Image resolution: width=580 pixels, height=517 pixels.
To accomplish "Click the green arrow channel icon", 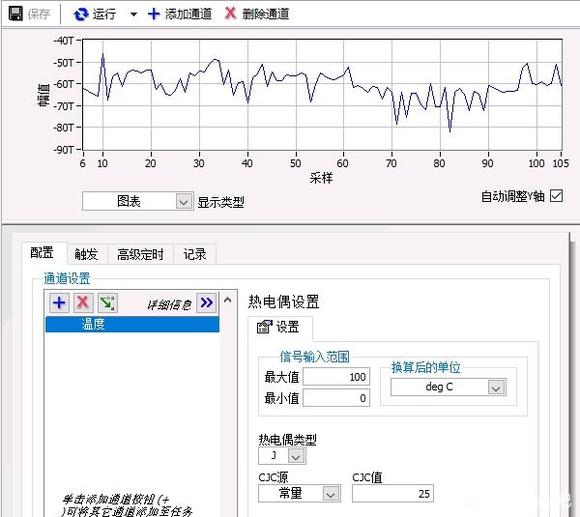I will pyautogui.click(x=108, y=303).
